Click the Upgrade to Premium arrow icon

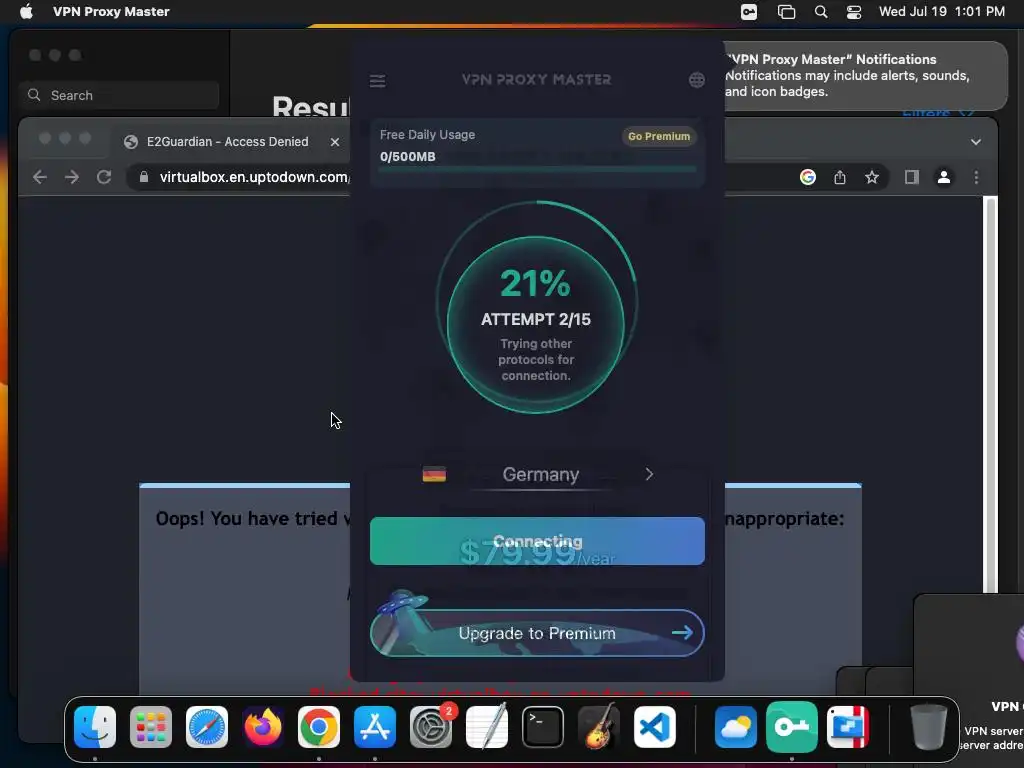682,632
